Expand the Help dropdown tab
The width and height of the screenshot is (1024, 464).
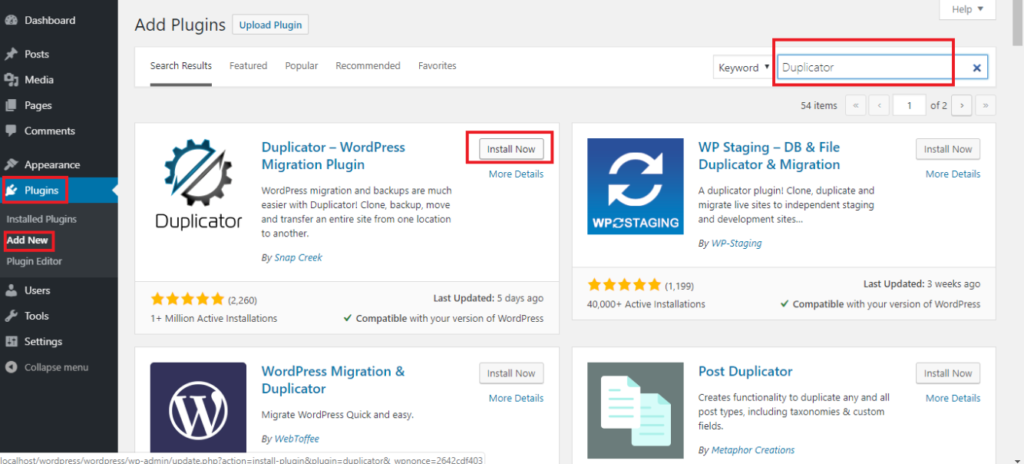point(967,9)
